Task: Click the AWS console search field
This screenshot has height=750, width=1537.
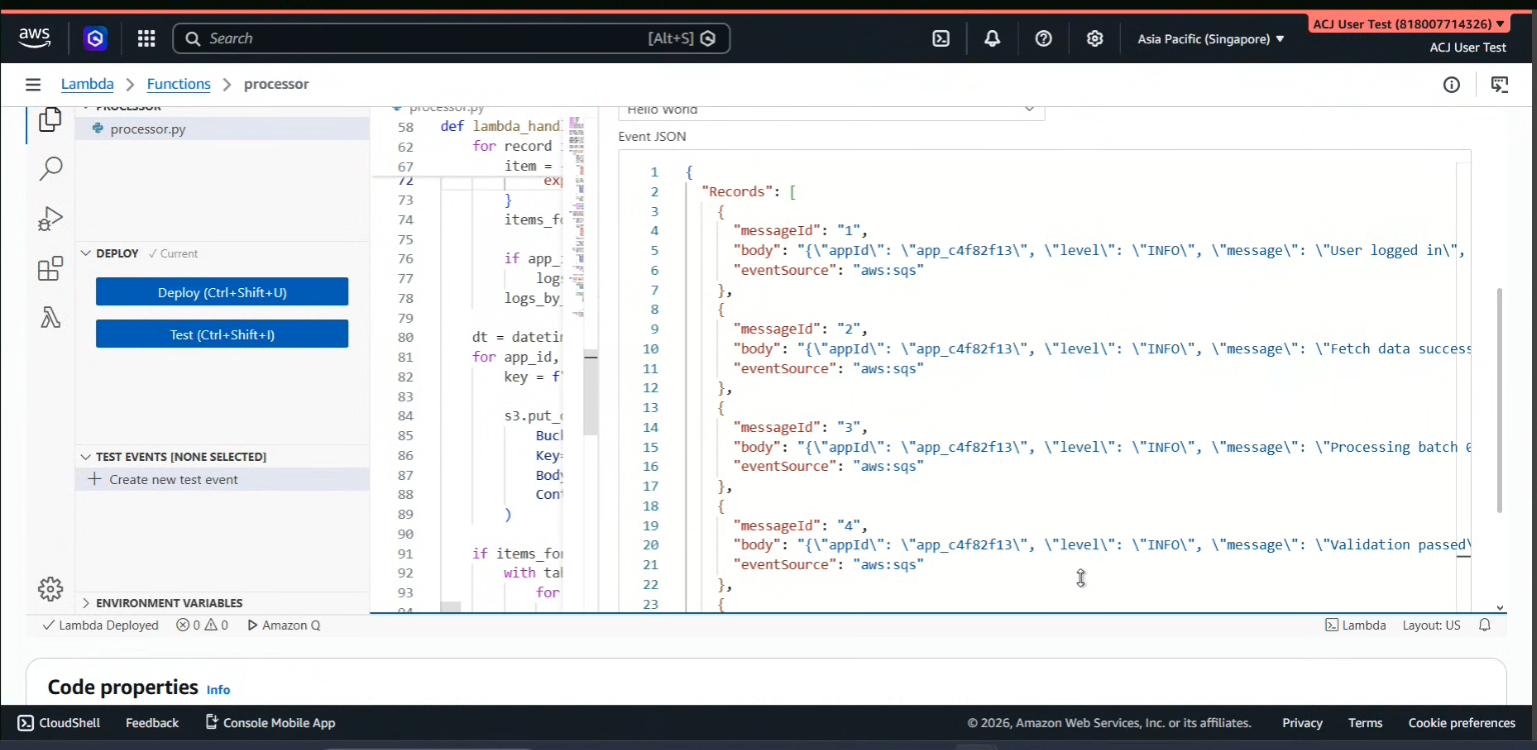Action: click(451, 39)
